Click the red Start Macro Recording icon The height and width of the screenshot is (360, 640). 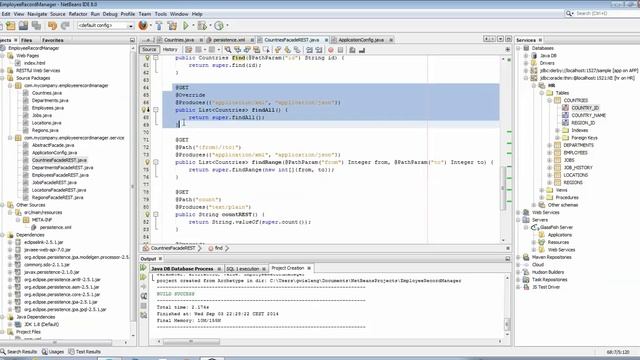point(331,50)
